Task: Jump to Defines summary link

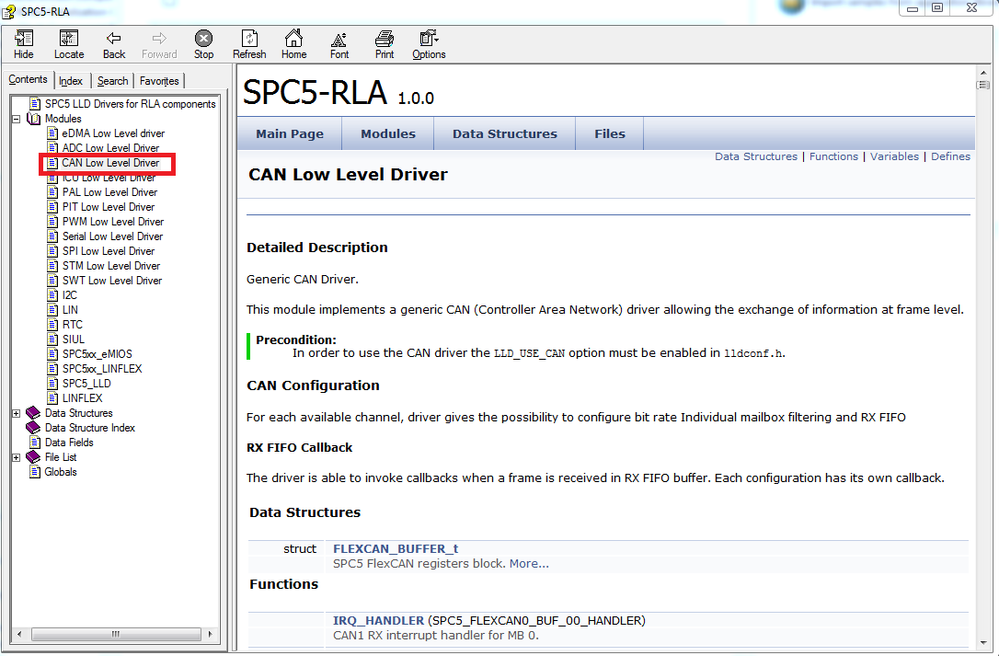Action: point(951,157)
